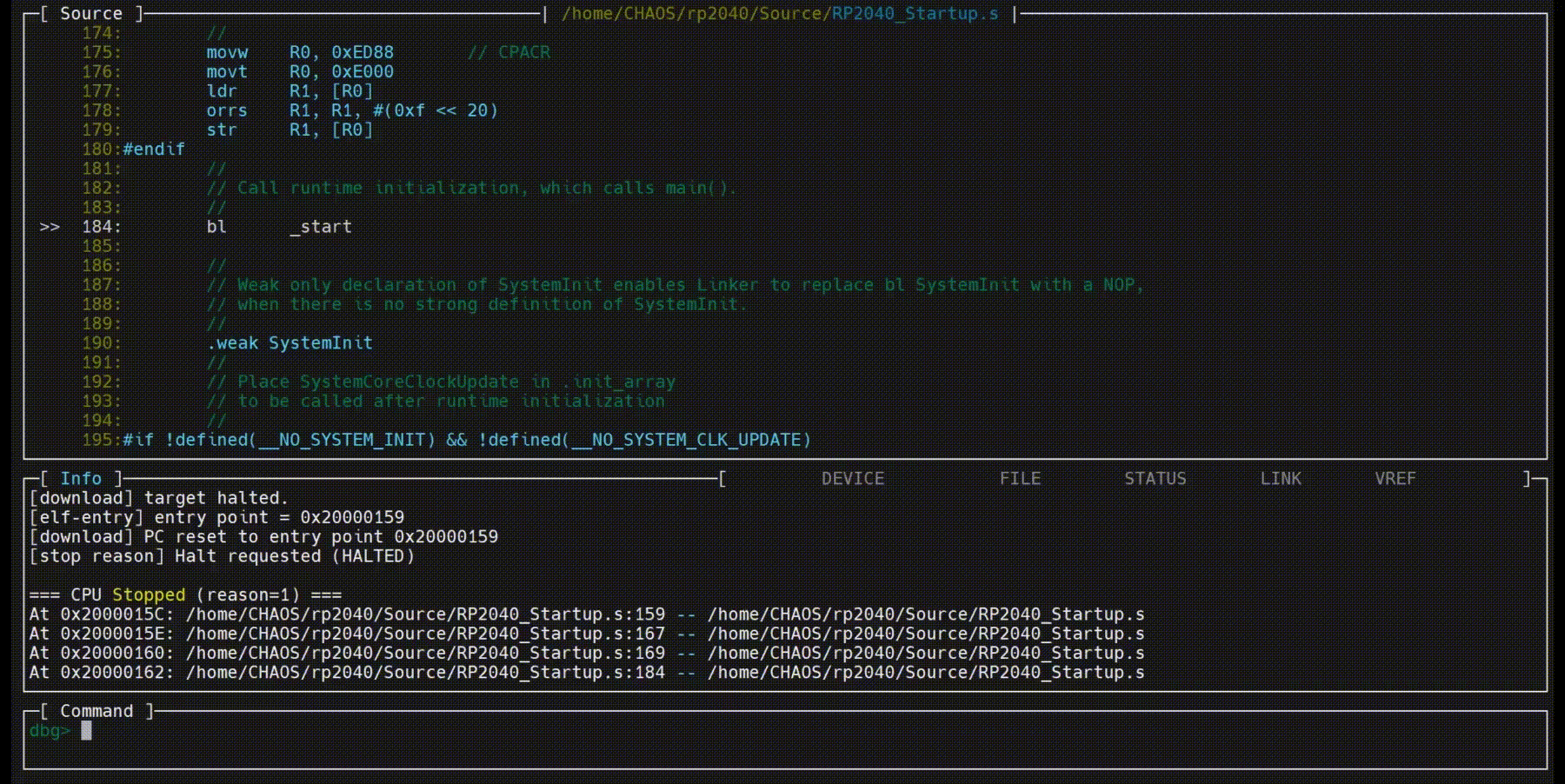Click the Command panel title
This screenshot has width=1565, height=784.
(x=96, y=711)
